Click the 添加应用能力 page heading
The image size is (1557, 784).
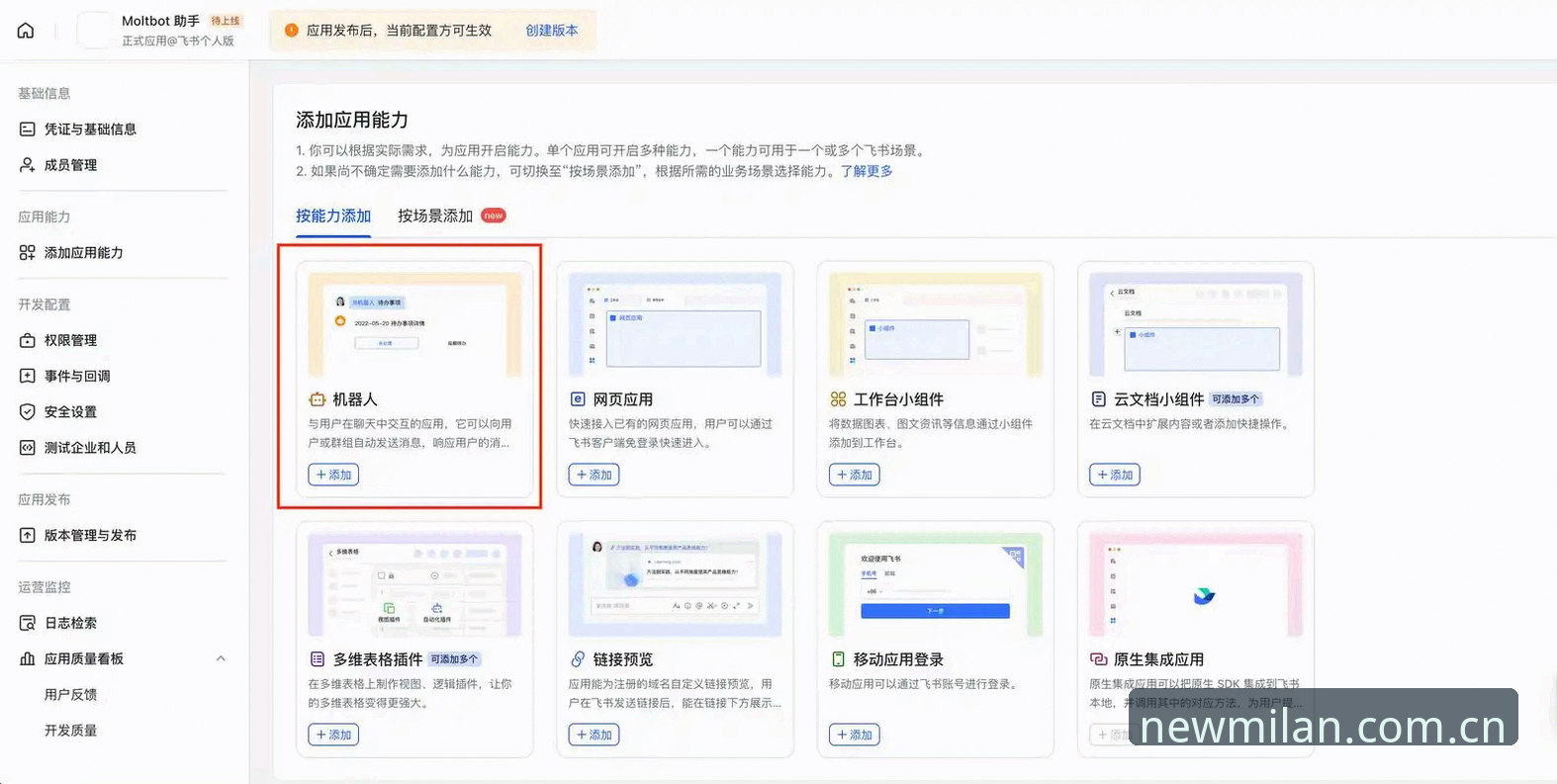click(352, 120)
